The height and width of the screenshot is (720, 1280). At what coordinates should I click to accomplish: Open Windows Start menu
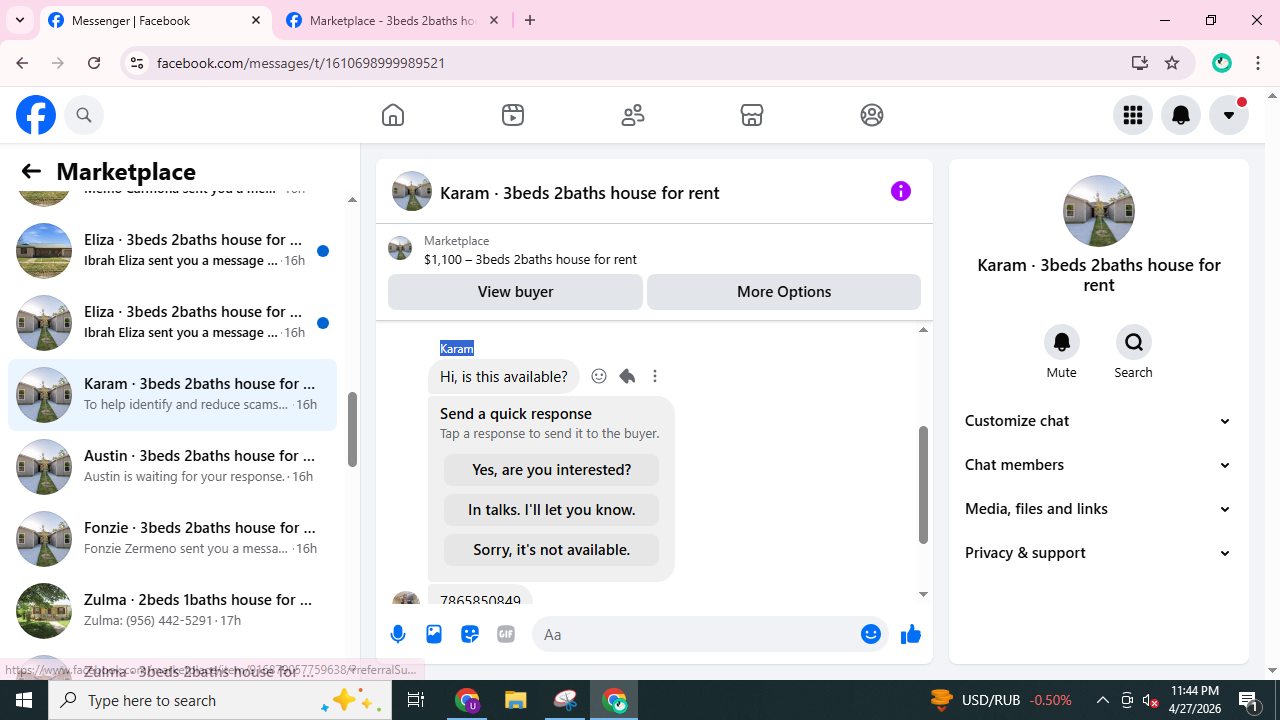tap(24, 700)
